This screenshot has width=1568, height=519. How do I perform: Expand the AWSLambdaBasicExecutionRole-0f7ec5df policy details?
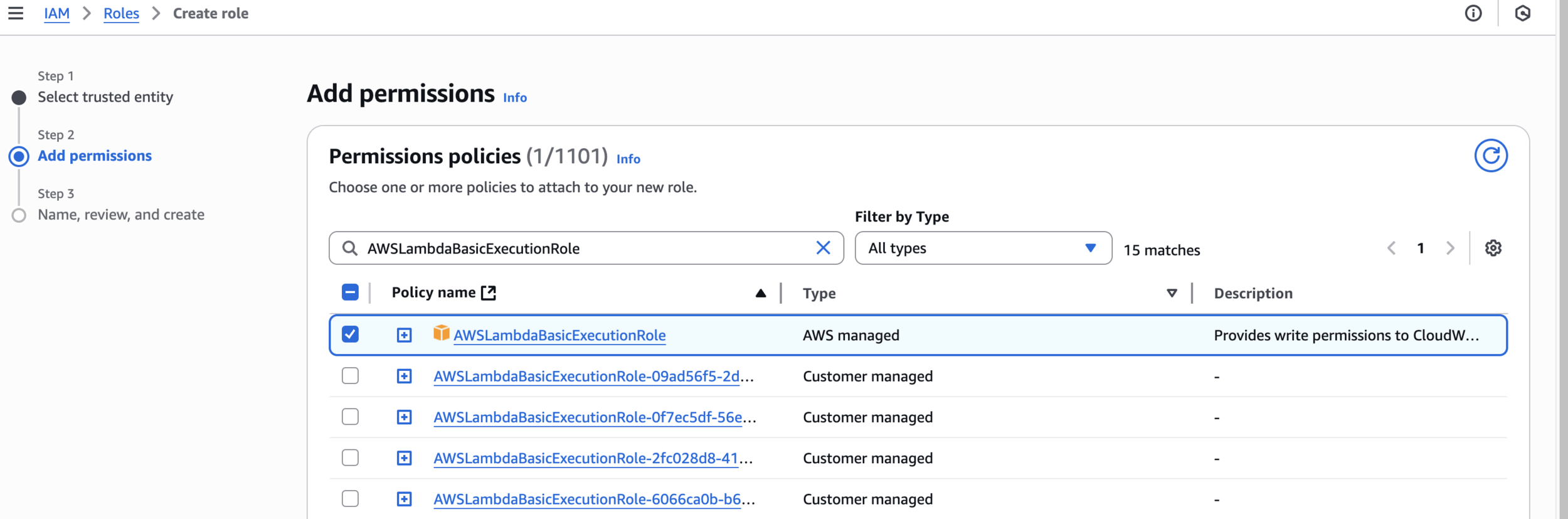404,417
